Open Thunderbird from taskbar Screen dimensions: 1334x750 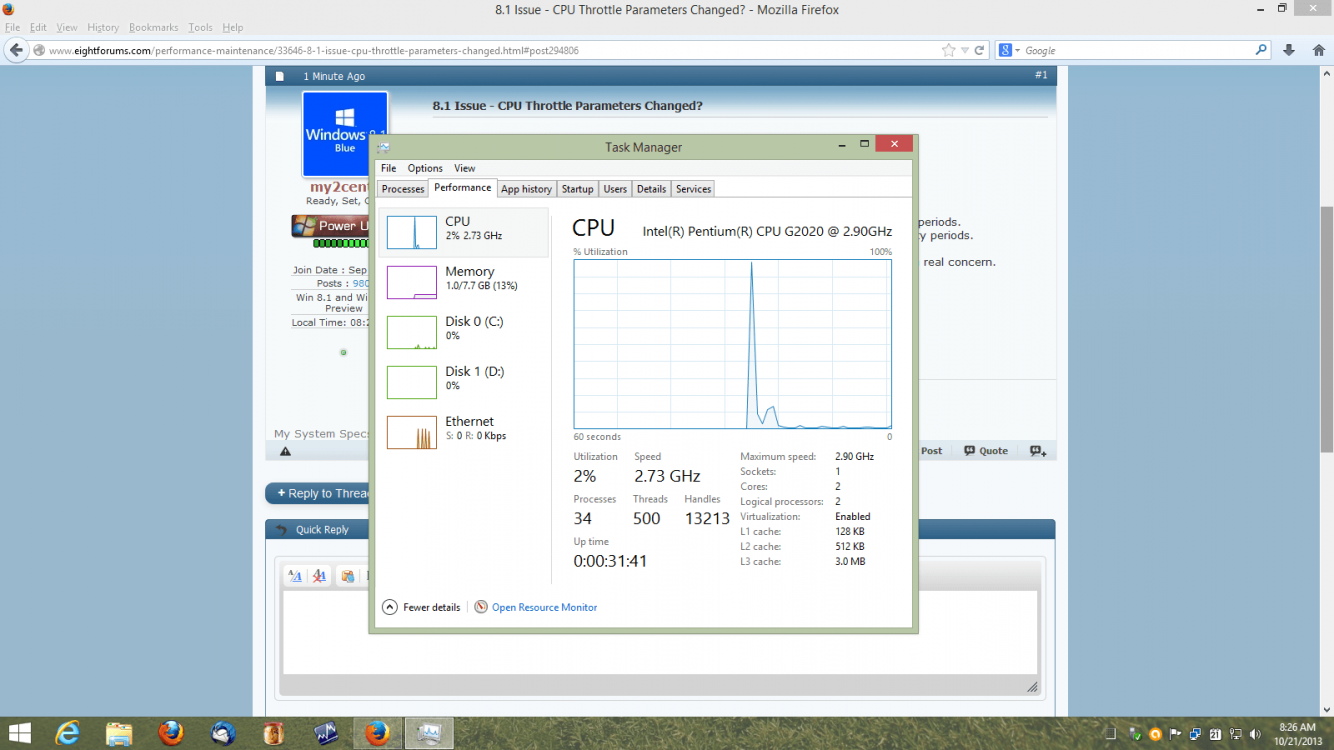point(223,734)
